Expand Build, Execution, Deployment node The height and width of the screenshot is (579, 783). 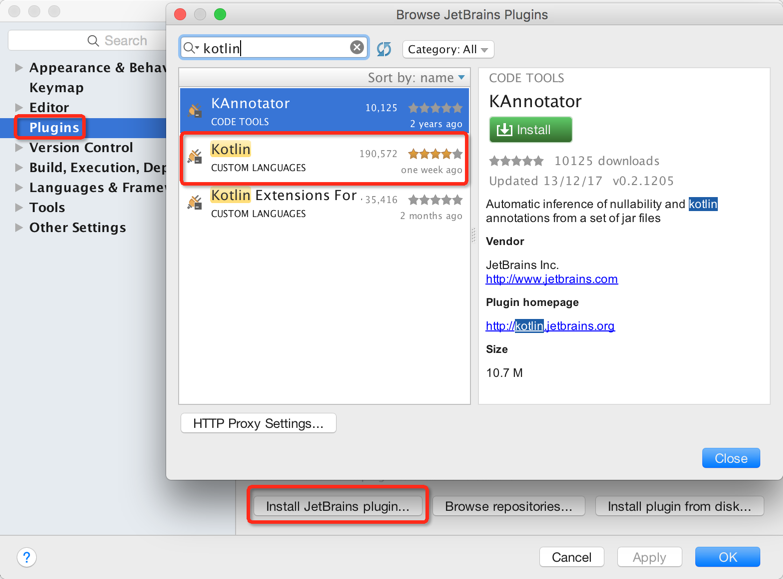coord(18,167)
